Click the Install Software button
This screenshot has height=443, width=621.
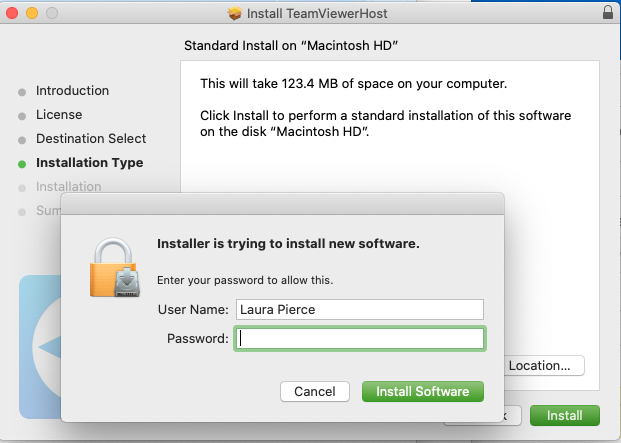423,392
